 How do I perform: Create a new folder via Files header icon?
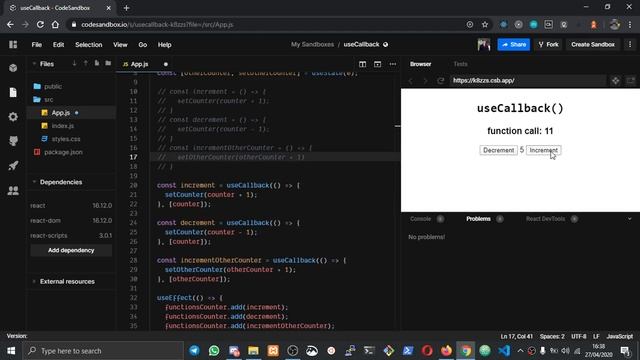[108, 63]
